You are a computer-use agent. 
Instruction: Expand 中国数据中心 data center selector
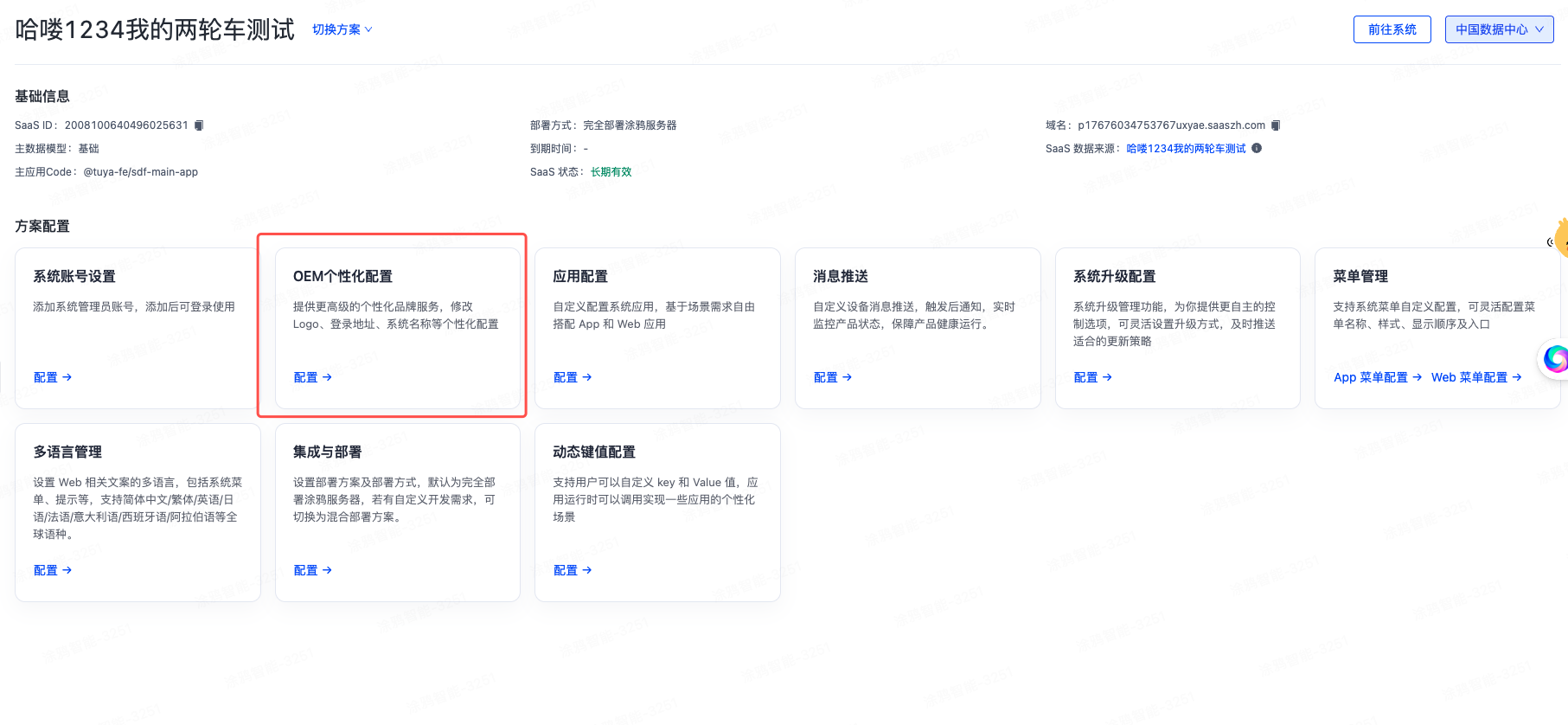1499,29
